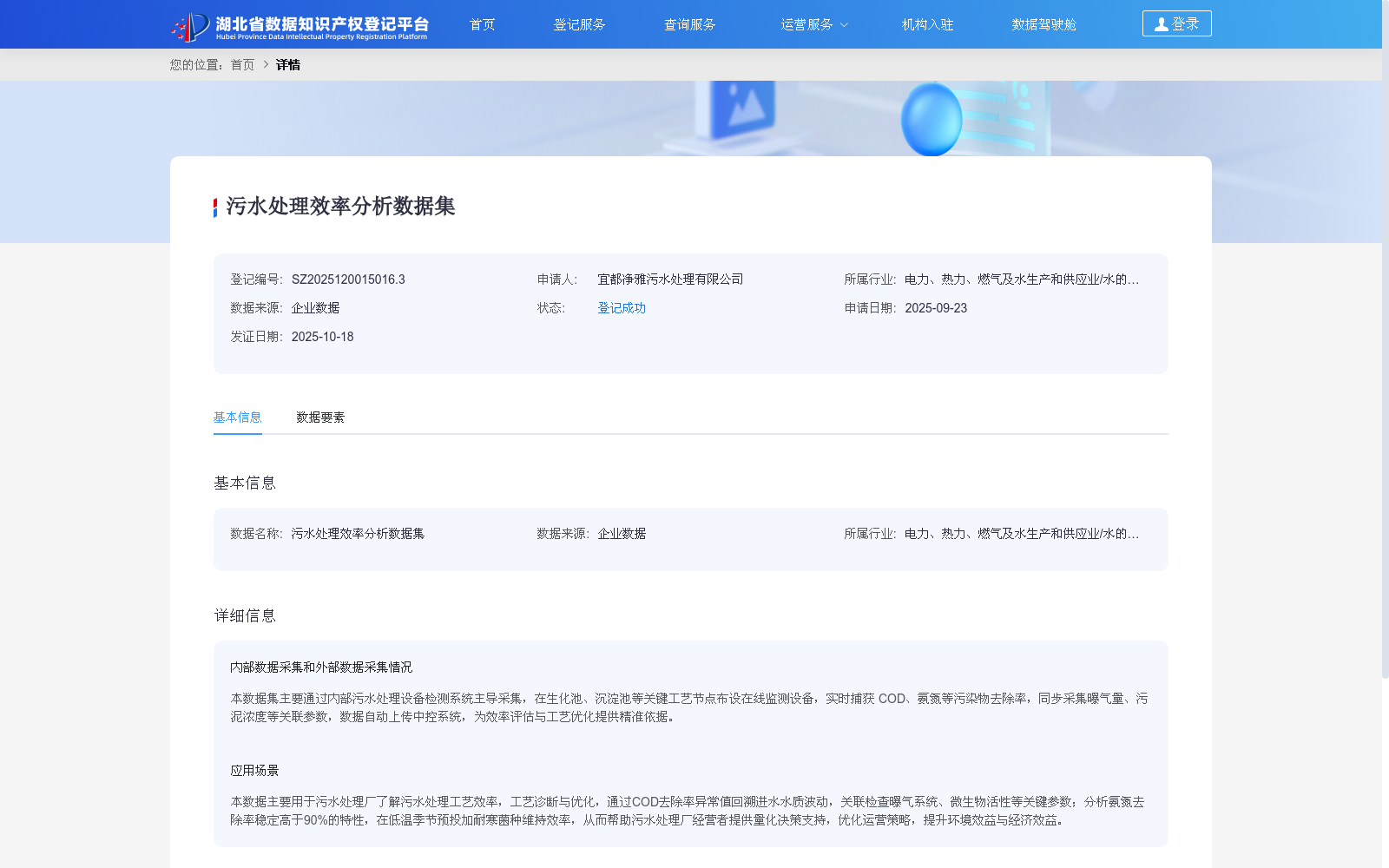Click the picture icon in banner
The width and height of the screenshot is (1389, 868).
point(743,108)
